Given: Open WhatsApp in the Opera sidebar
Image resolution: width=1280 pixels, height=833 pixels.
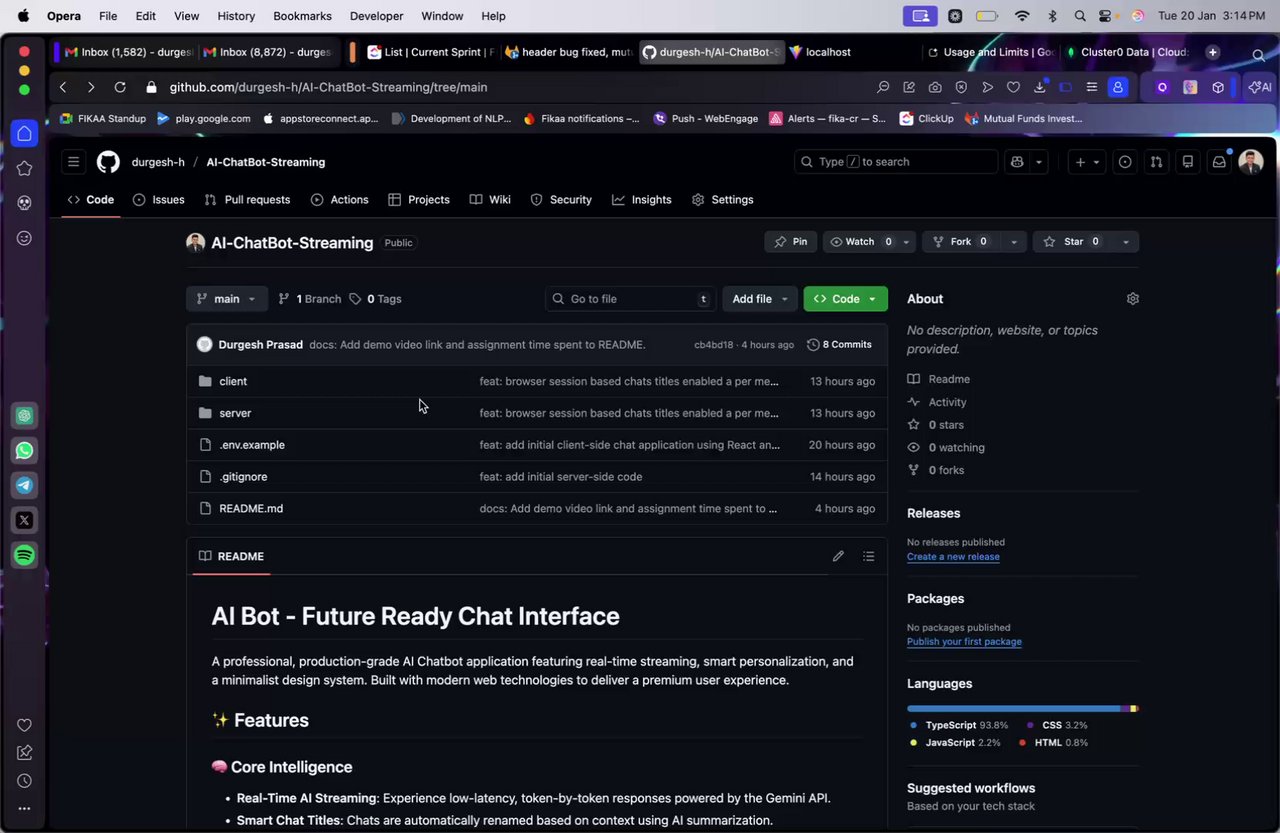Looking at the screenshot, I should [x=25, y=451].
